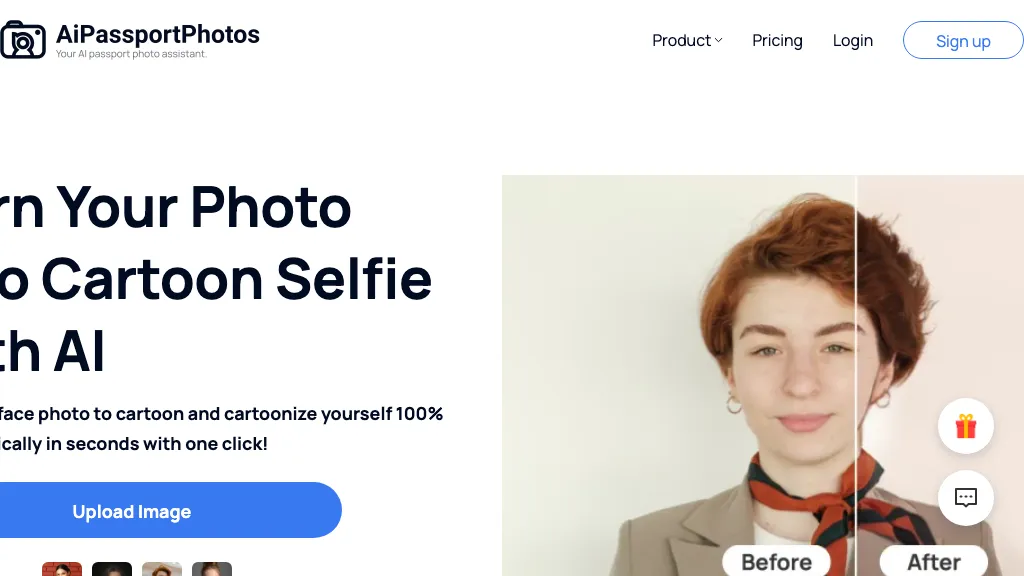Click the camera logo icon
Image resolution: width=1024 pixels, height=576 pixels.
[22, 40]
